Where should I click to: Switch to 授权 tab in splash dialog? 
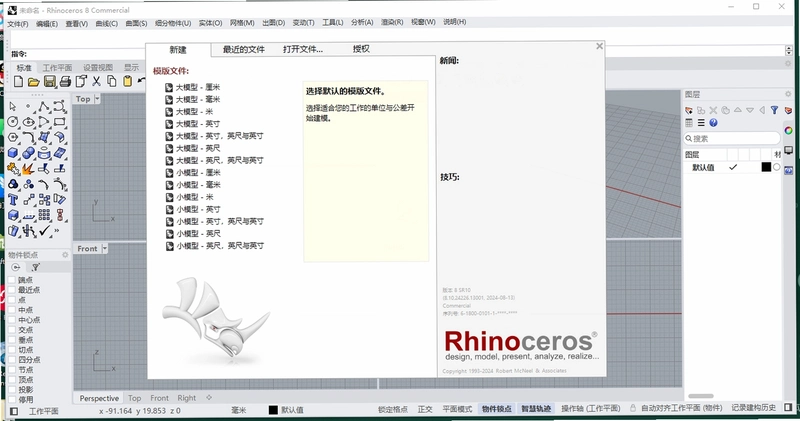click(x=361, y=49)
